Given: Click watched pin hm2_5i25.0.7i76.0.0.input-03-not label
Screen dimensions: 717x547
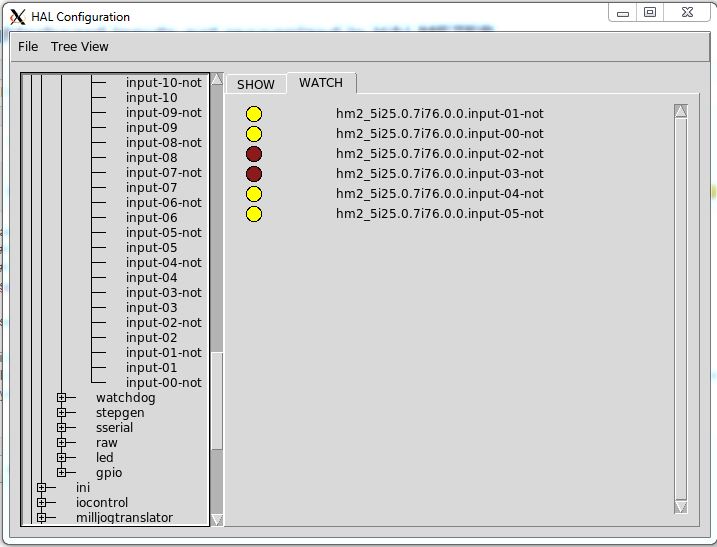Looking at the screenshot, I should pos(439,174).
